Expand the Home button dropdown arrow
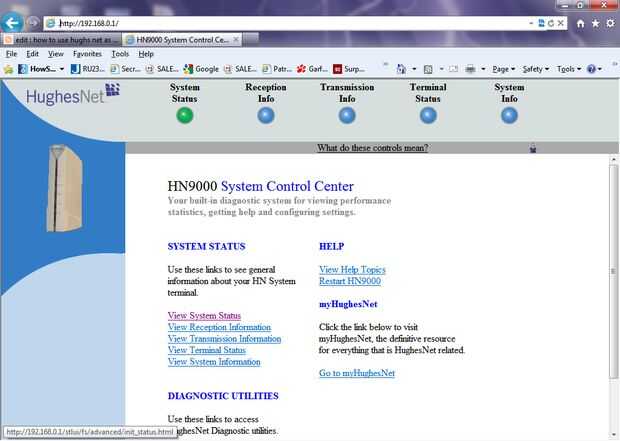 (414, 69)
